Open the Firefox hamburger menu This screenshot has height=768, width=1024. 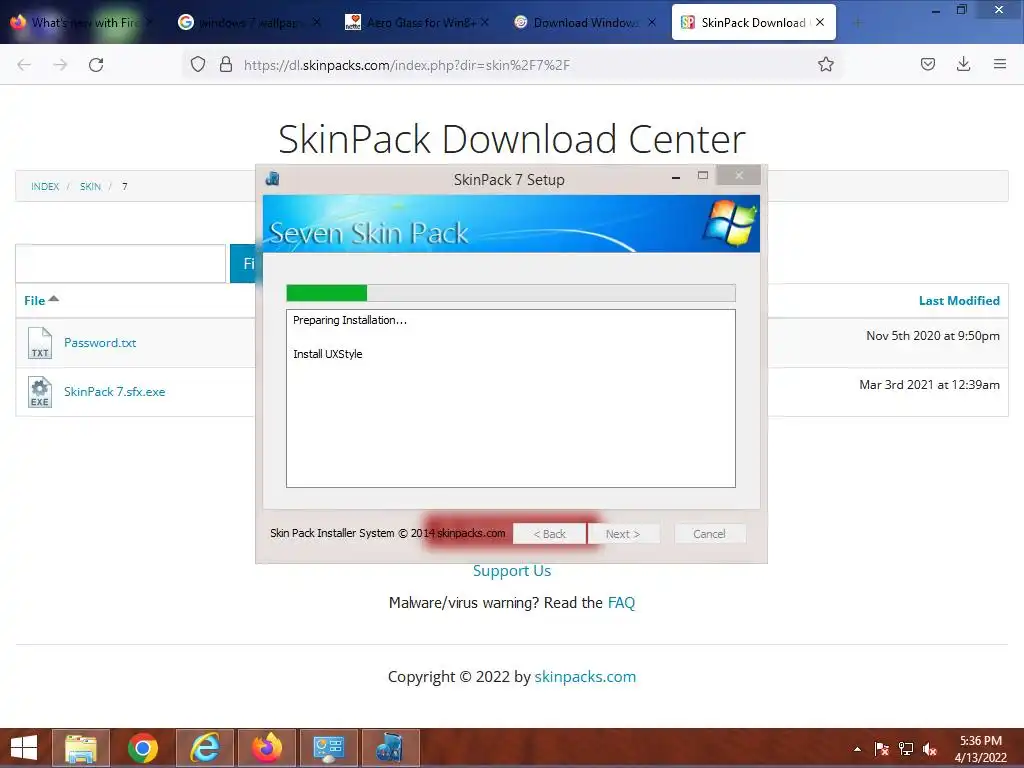(x=1000, y=64)
